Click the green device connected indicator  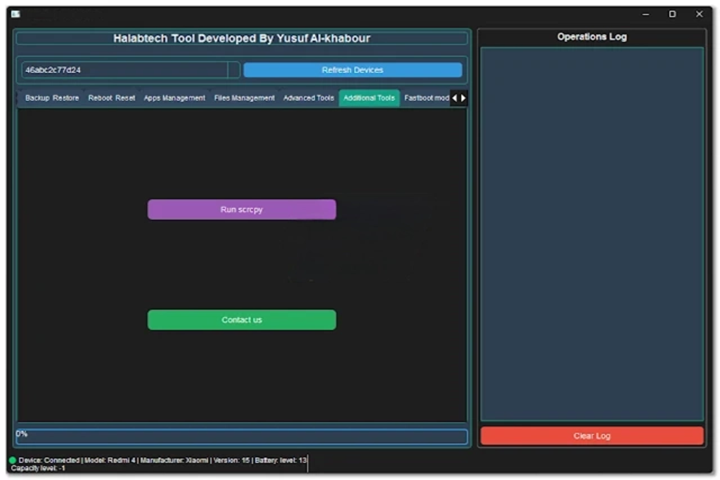tap(13, 460)
